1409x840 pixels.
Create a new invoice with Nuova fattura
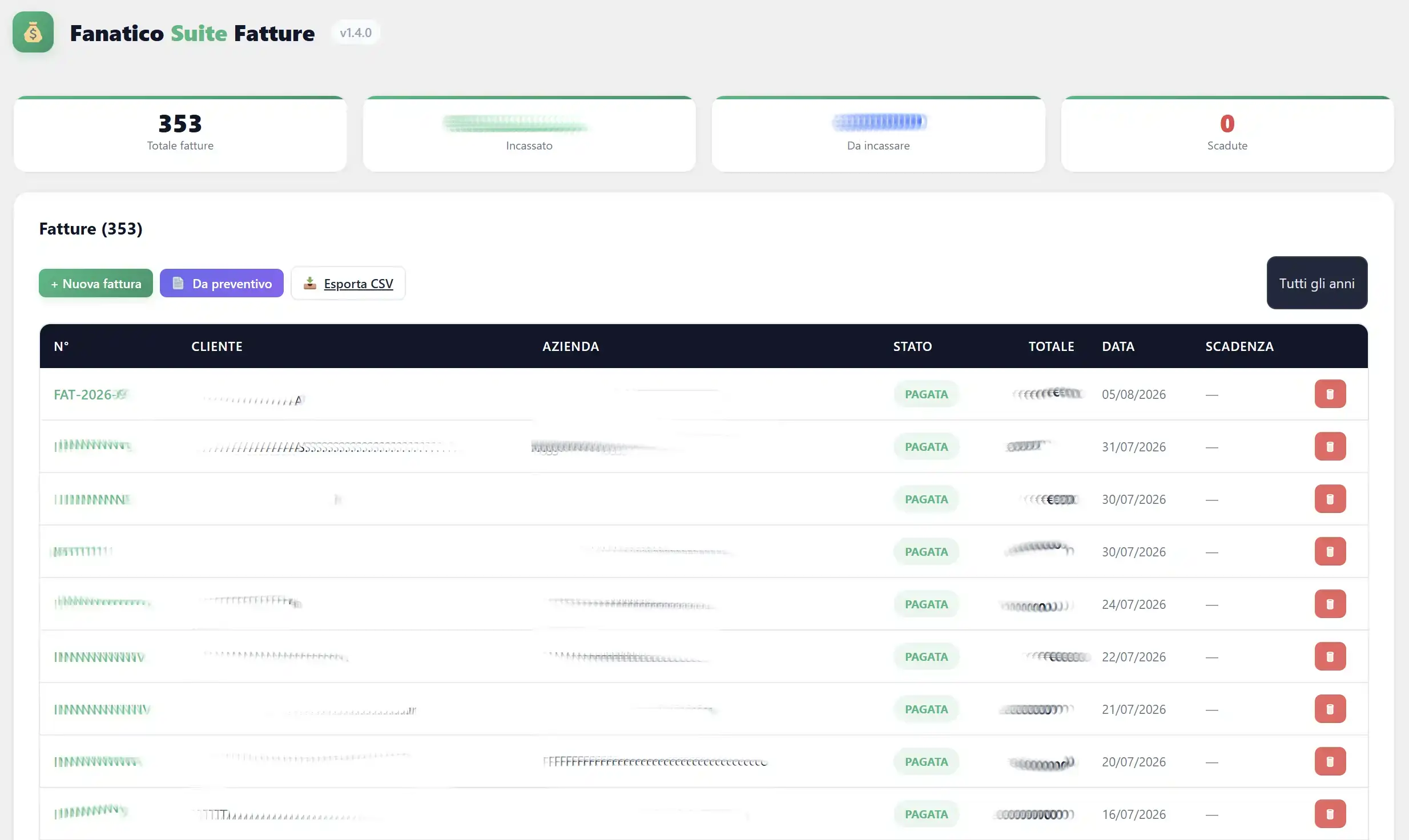coord(96,283)
